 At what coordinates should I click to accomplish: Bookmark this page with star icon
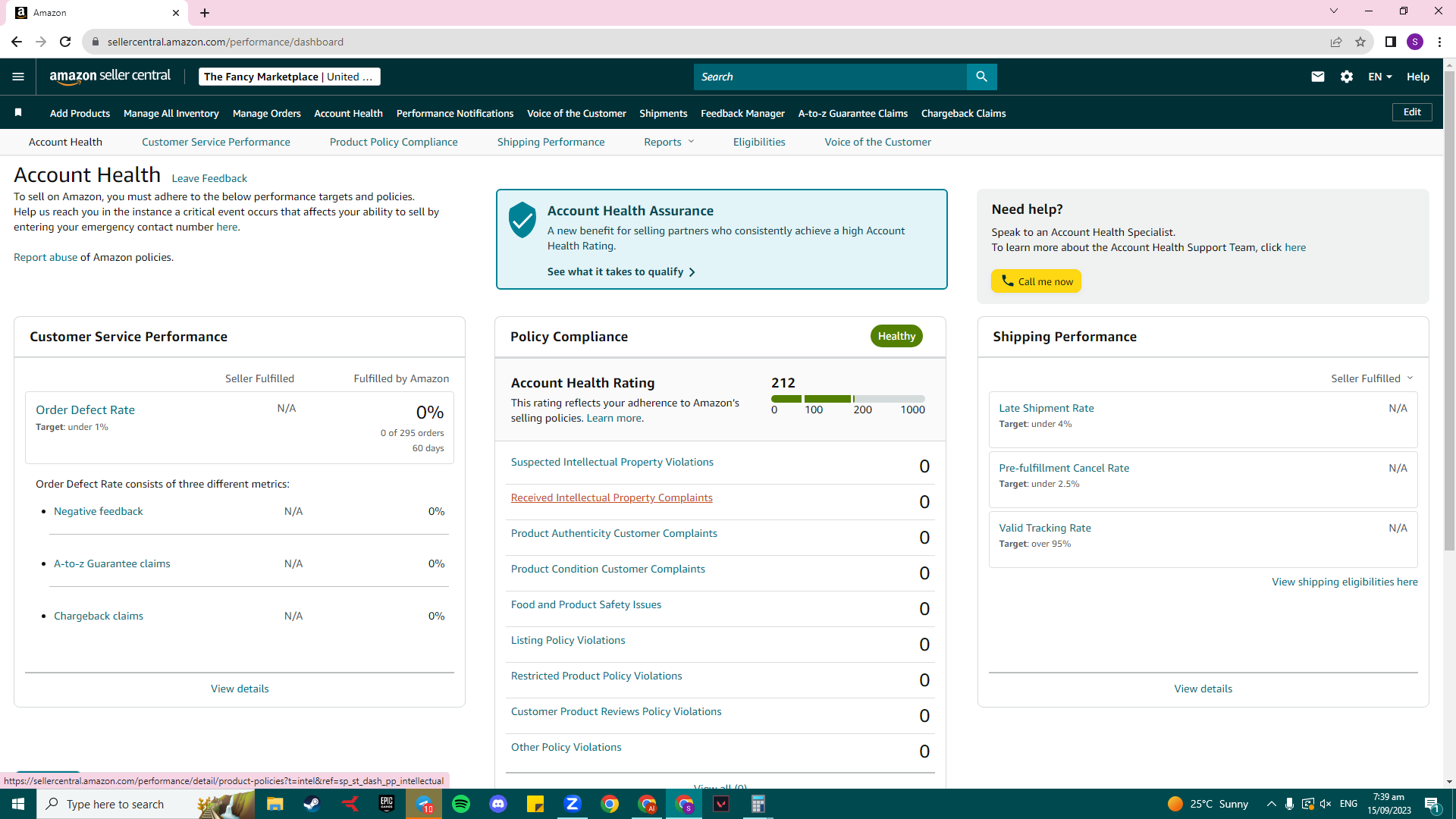pos(1360,42)
